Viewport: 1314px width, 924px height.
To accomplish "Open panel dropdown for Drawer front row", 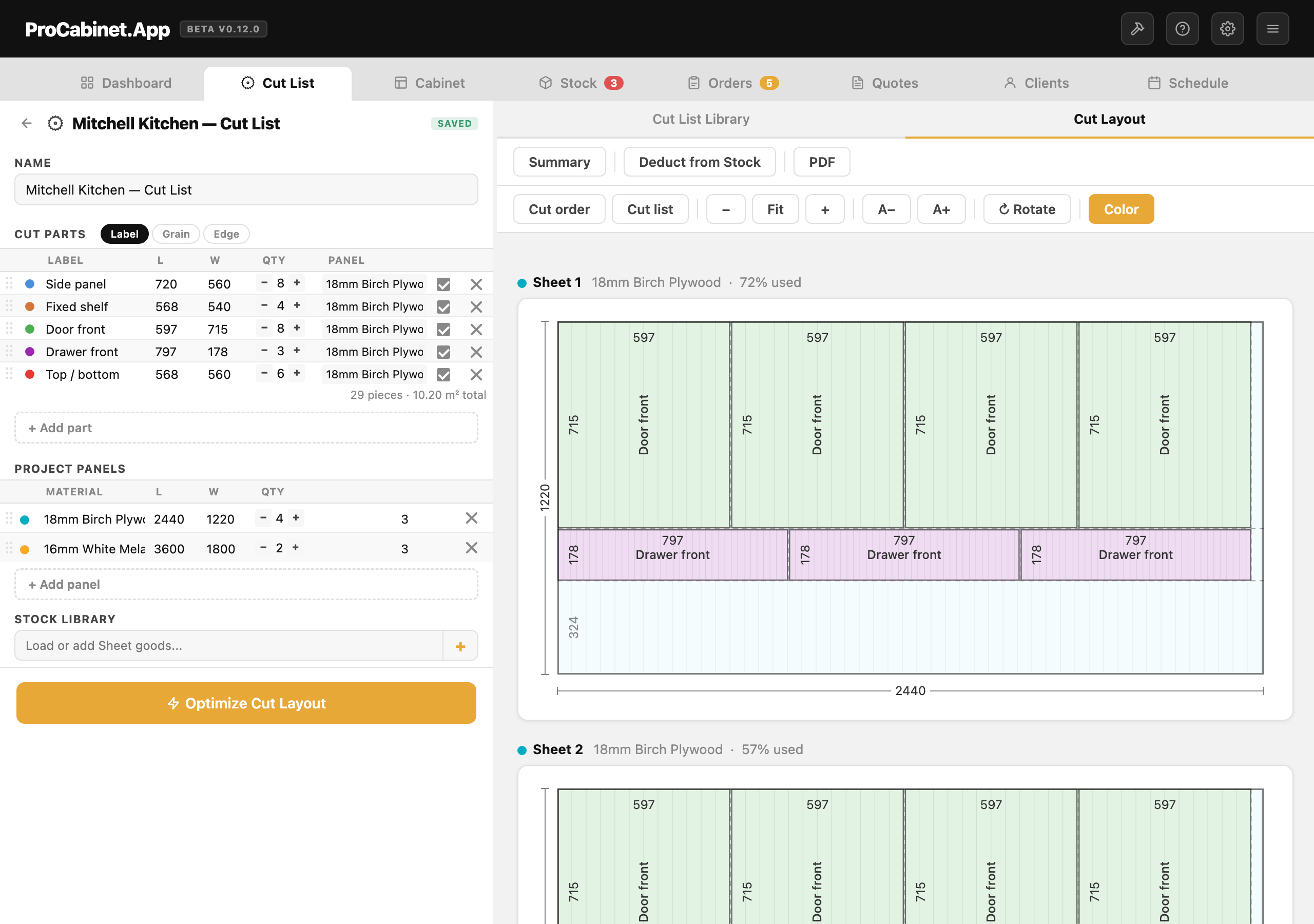I will (x=374, y=352).
